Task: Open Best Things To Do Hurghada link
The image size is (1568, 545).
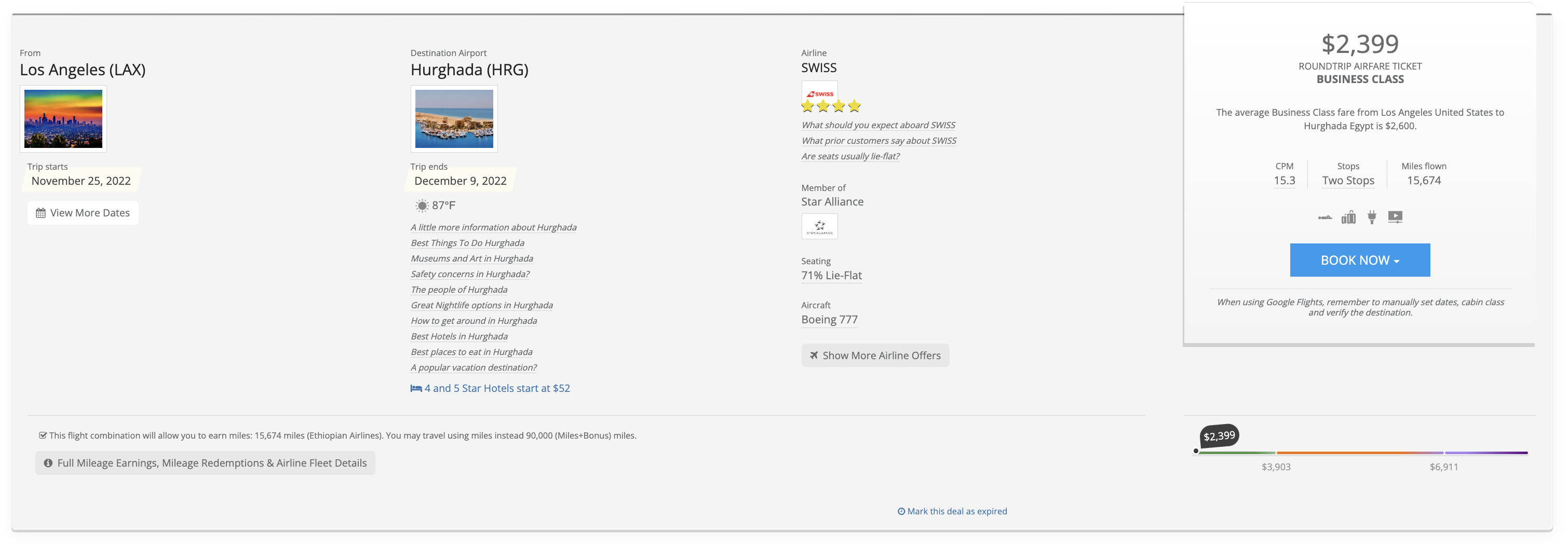Action: tap(467, 243)
